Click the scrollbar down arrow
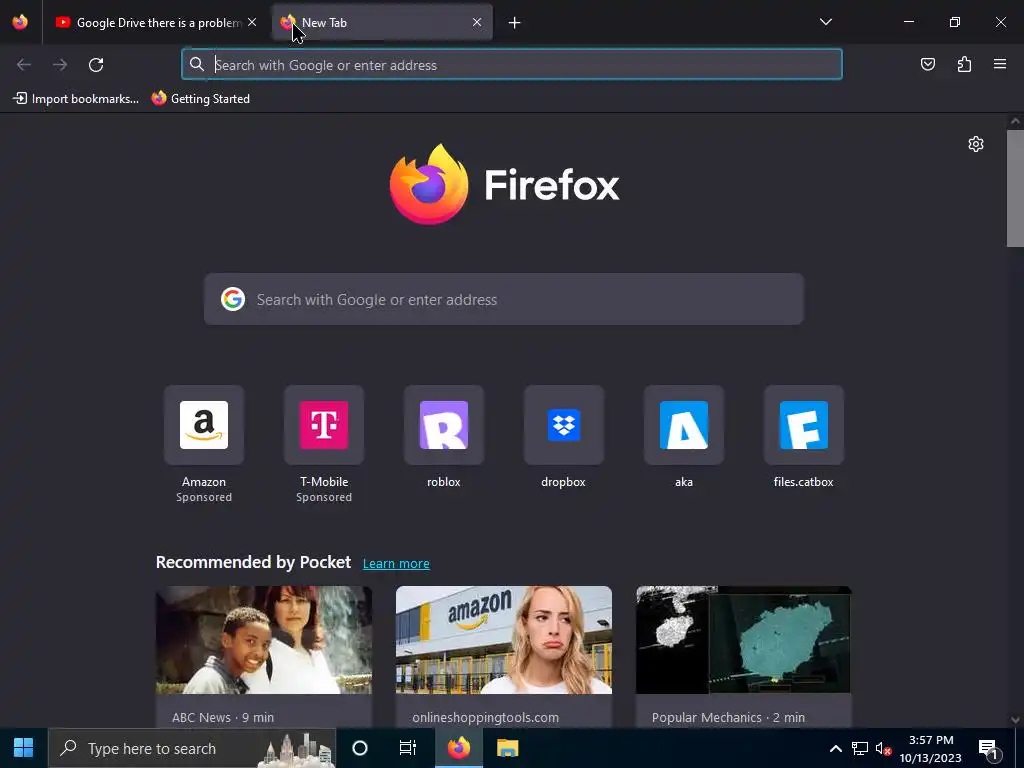Image resolution: width=1024 pixels, height=768 pixels. [1015, 720]
